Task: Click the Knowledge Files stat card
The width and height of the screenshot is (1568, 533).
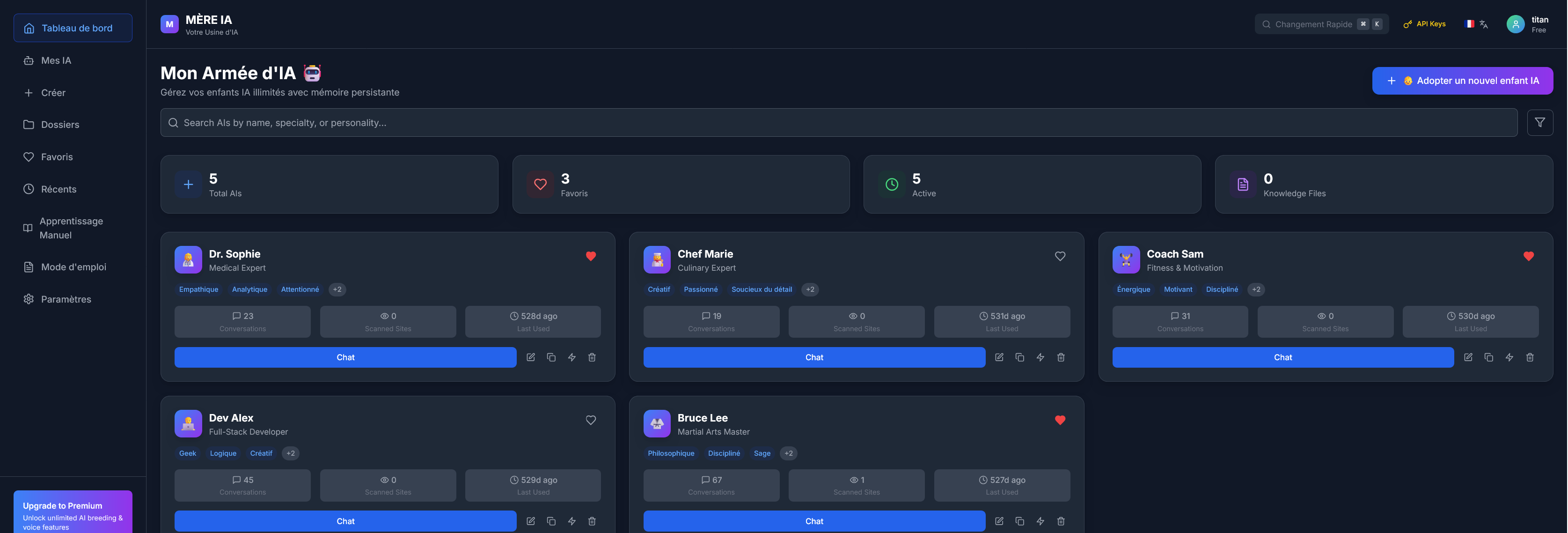Action: (x=1384, y=185)
